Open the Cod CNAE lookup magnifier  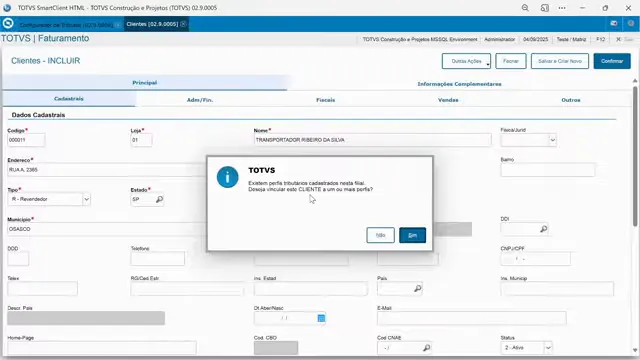[x=426, y=348]
